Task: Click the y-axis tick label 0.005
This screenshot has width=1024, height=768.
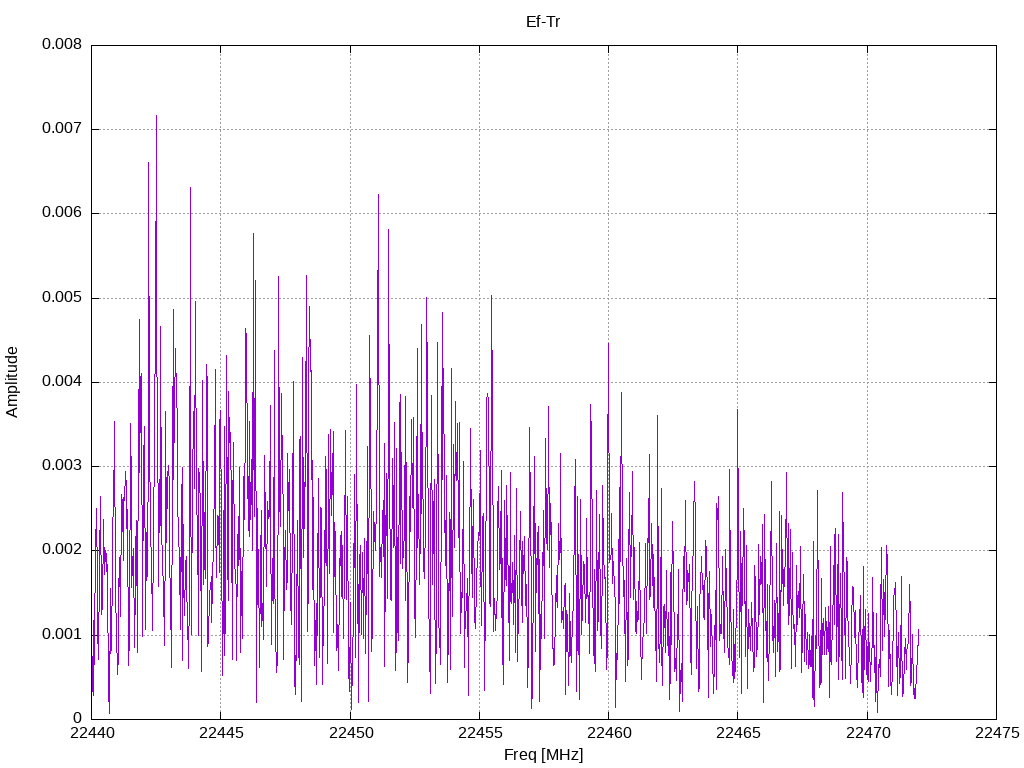Action: pos(62,298)
